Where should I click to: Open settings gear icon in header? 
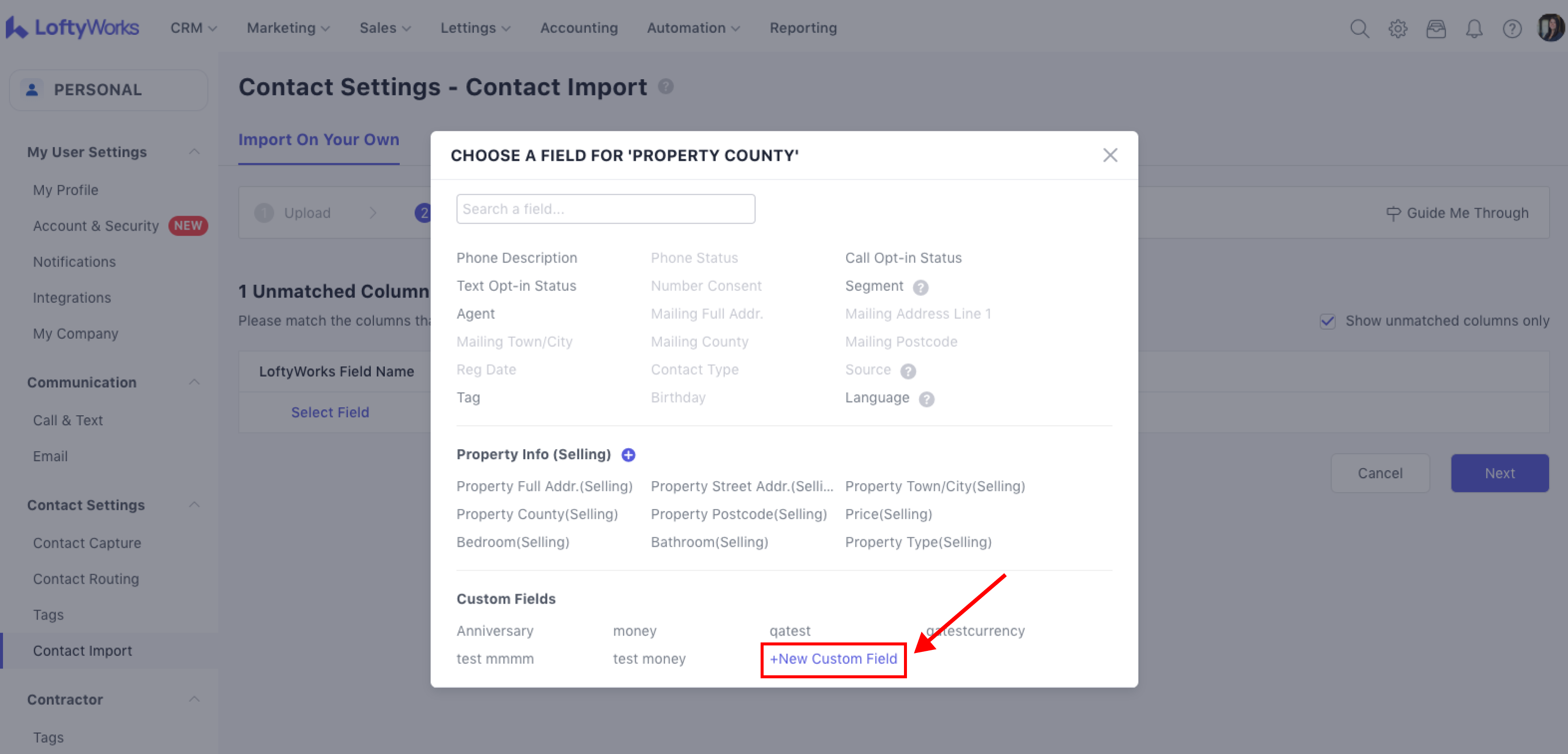pyautogui.click(x=1398, y=28)
